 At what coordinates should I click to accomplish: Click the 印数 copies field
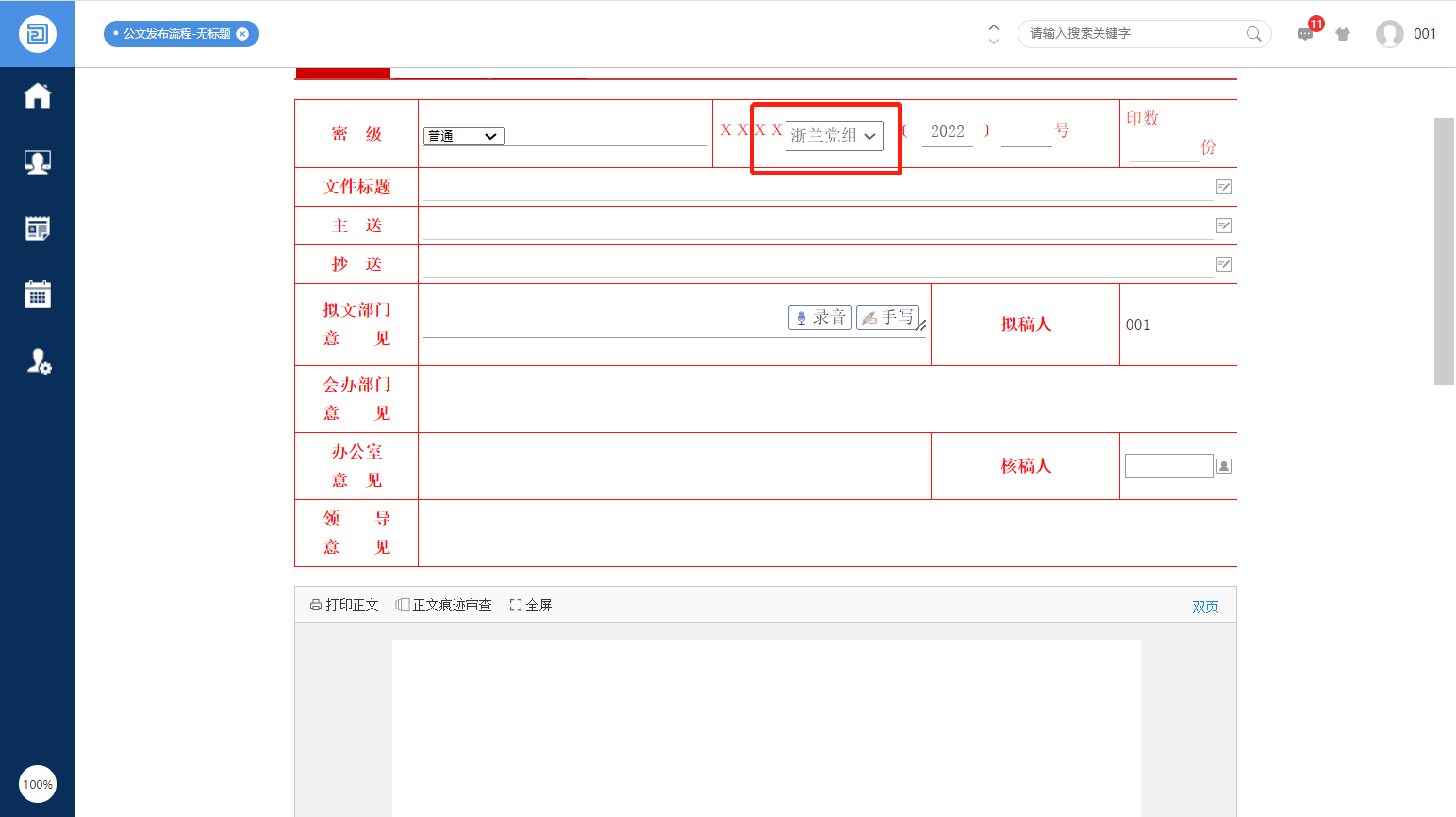[1164, 149]
